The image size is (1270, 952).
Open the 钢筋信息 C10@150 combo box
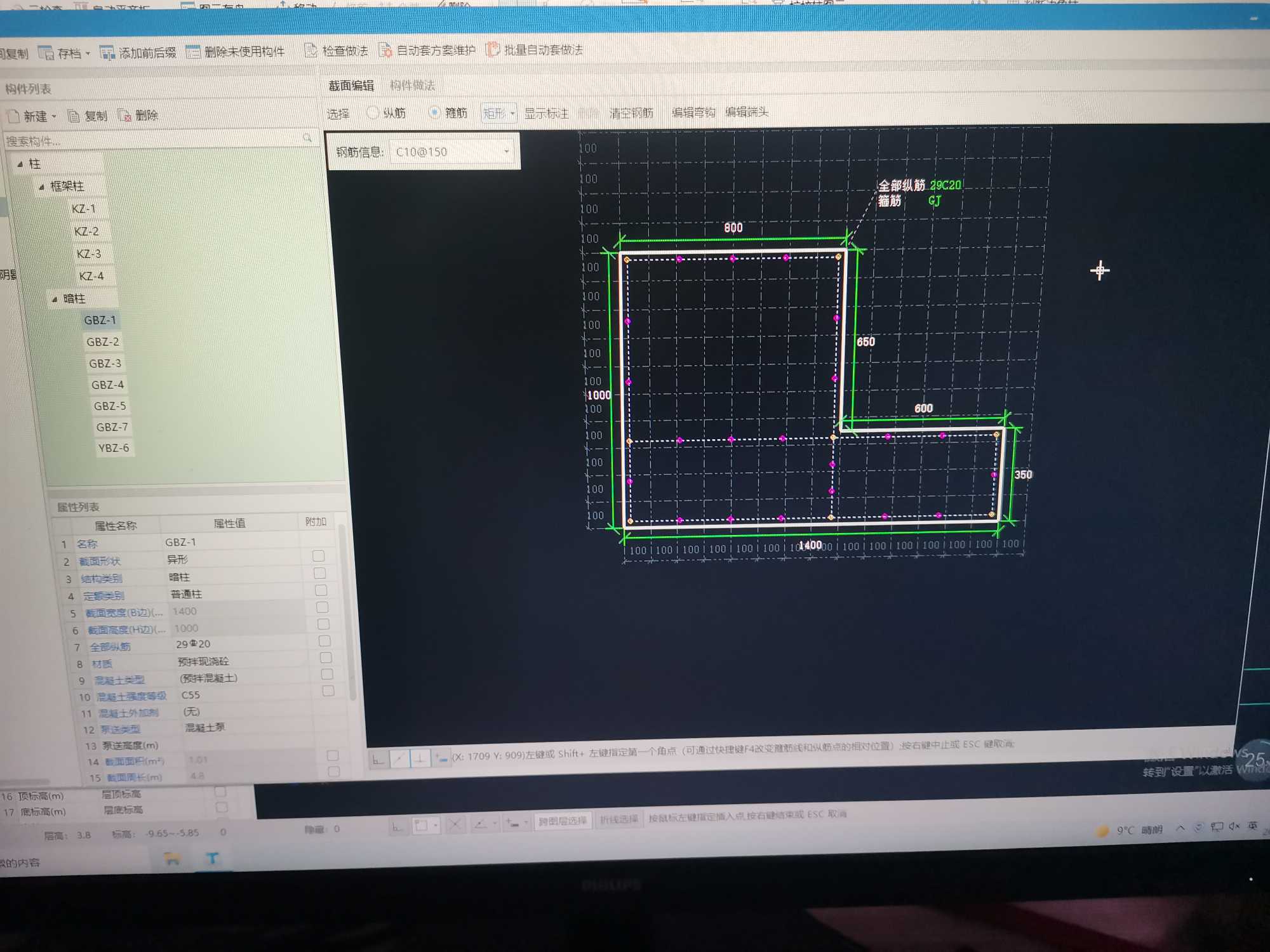click(x=451, y=151)
